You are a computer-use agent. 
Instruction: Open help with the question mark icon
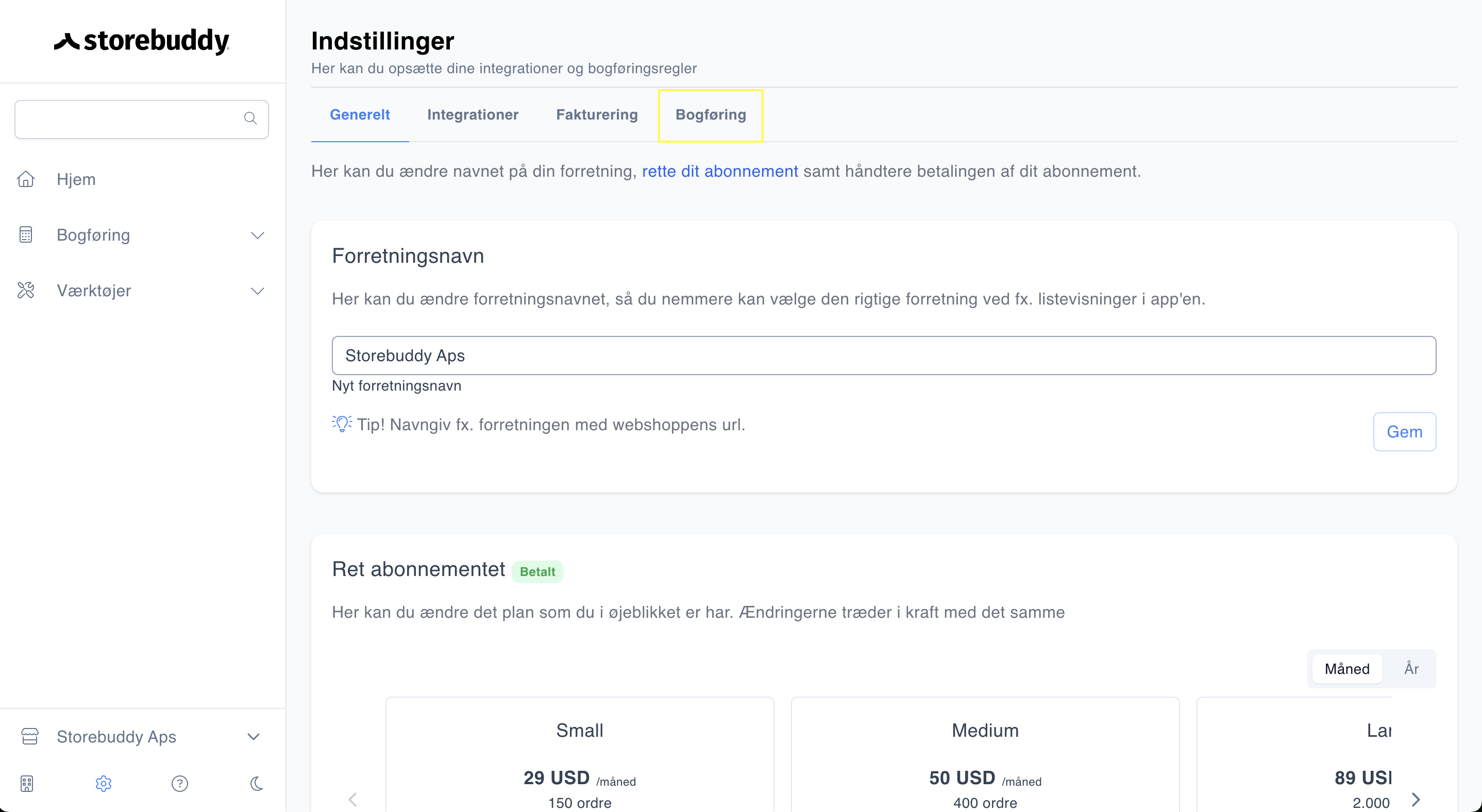[x=180, y=783]
